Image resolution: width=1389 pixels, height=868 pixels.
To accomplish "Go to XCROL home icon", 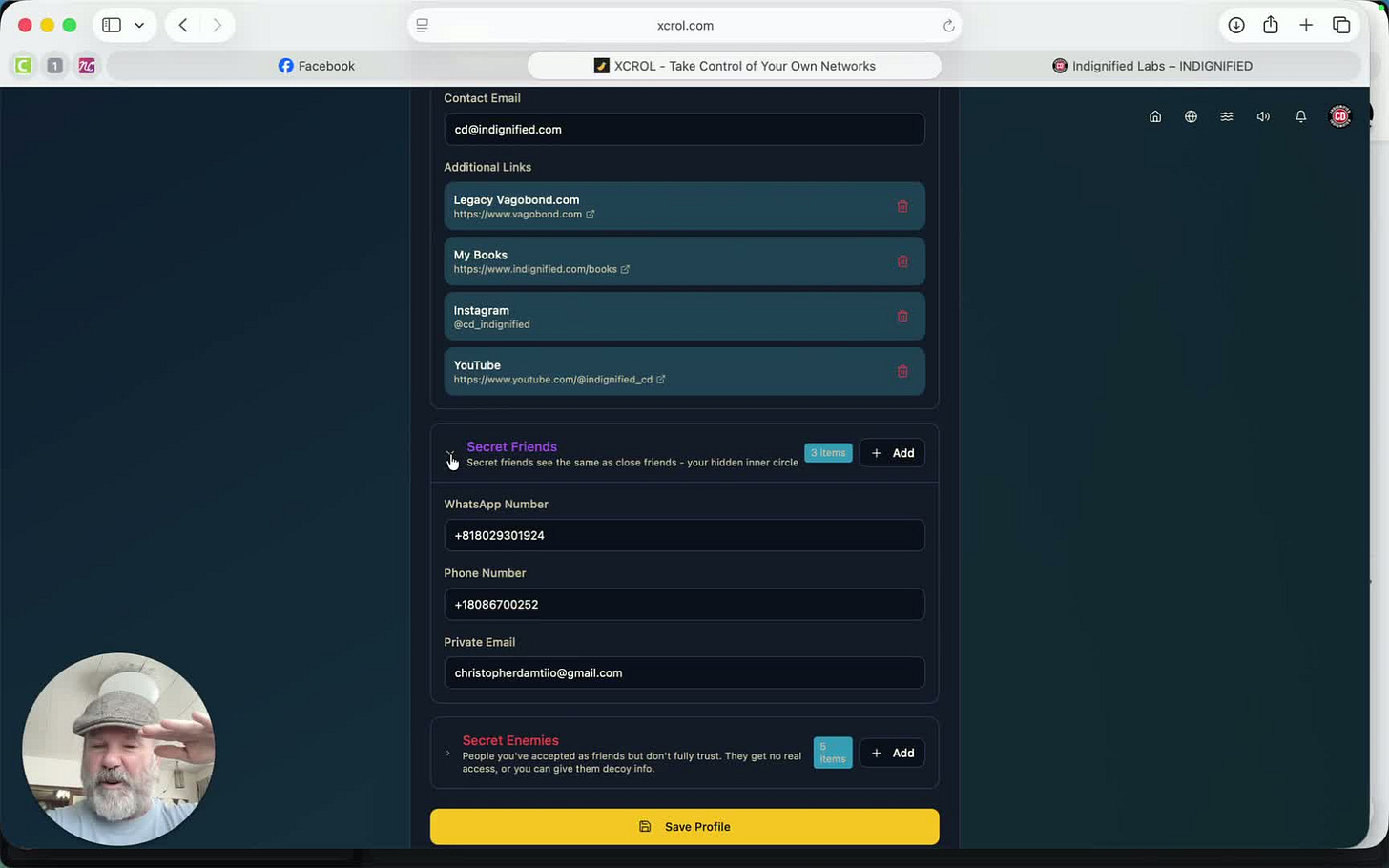I will pyautogui.click(x=1155, y=116).
